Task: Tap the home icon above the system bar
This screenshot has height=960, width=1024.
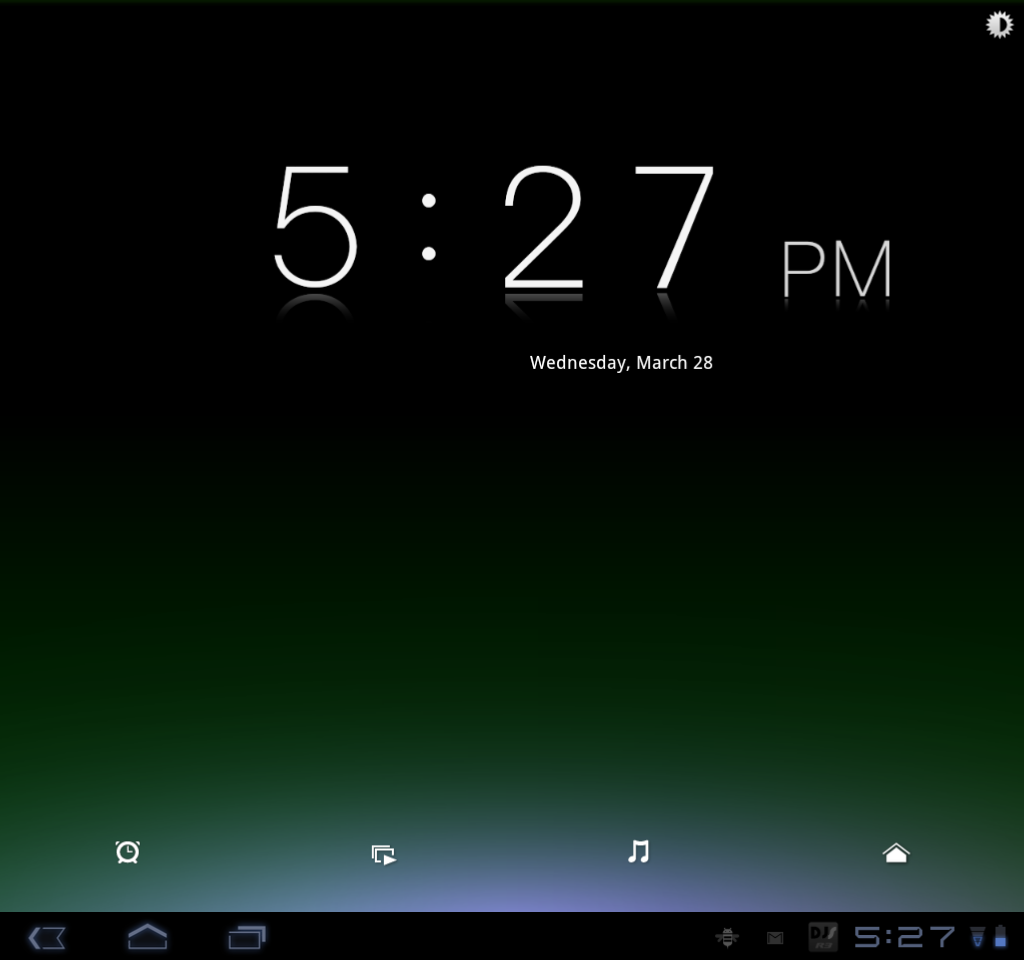Action: (895, 852)
